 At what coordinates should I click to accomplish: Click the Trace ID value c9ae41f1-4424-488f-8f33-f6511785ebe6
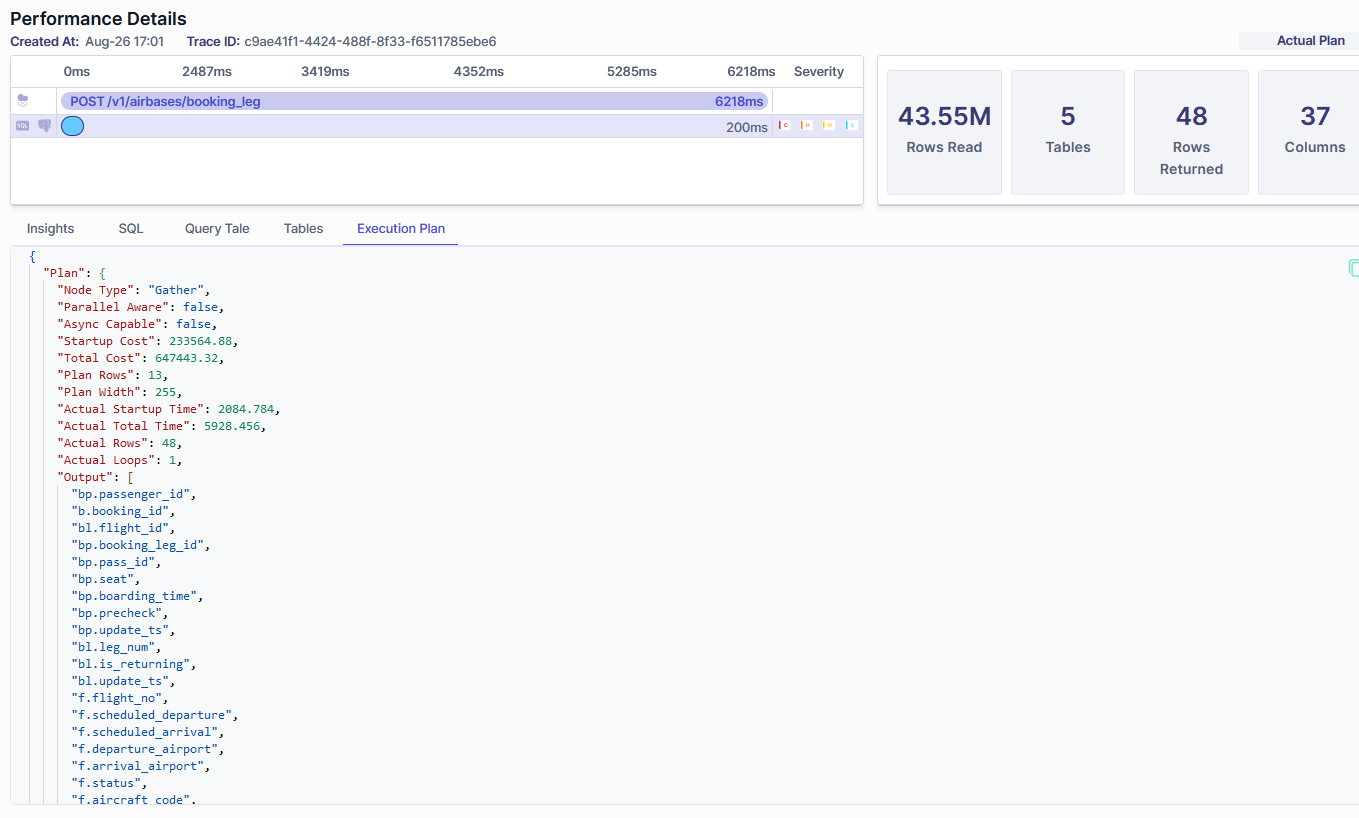point(370,41)
